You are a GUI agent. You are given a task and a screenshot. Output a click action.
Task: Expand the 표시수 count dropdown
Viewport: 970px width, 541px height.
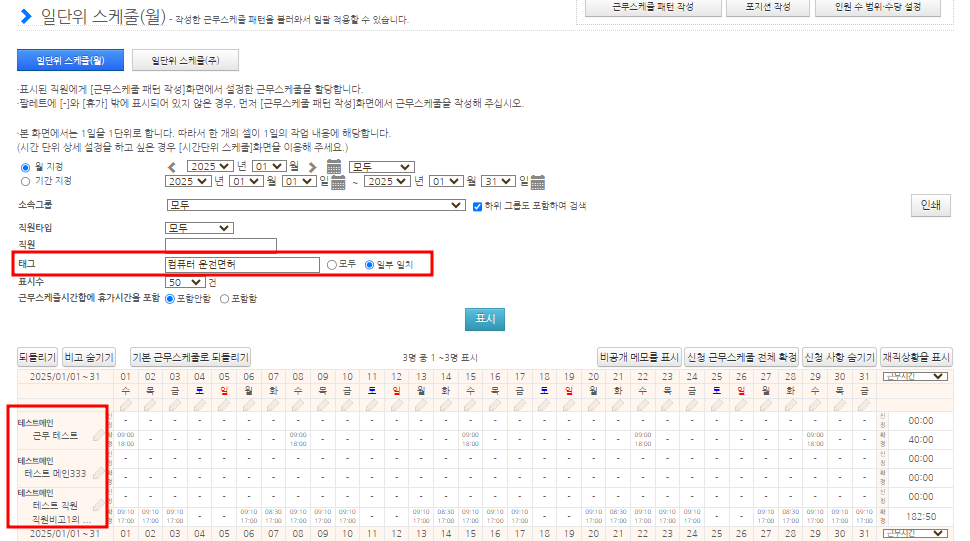(184, 282)
